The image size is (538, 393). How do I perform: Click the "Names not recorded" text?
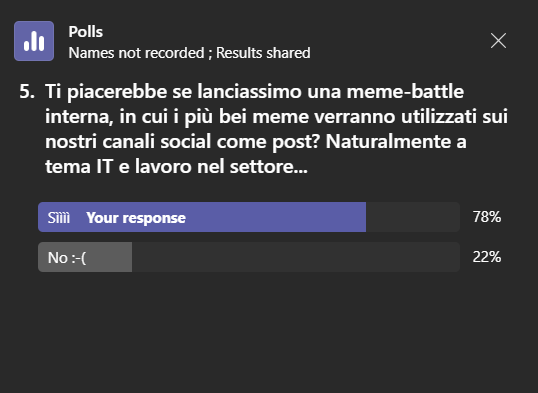137,53
